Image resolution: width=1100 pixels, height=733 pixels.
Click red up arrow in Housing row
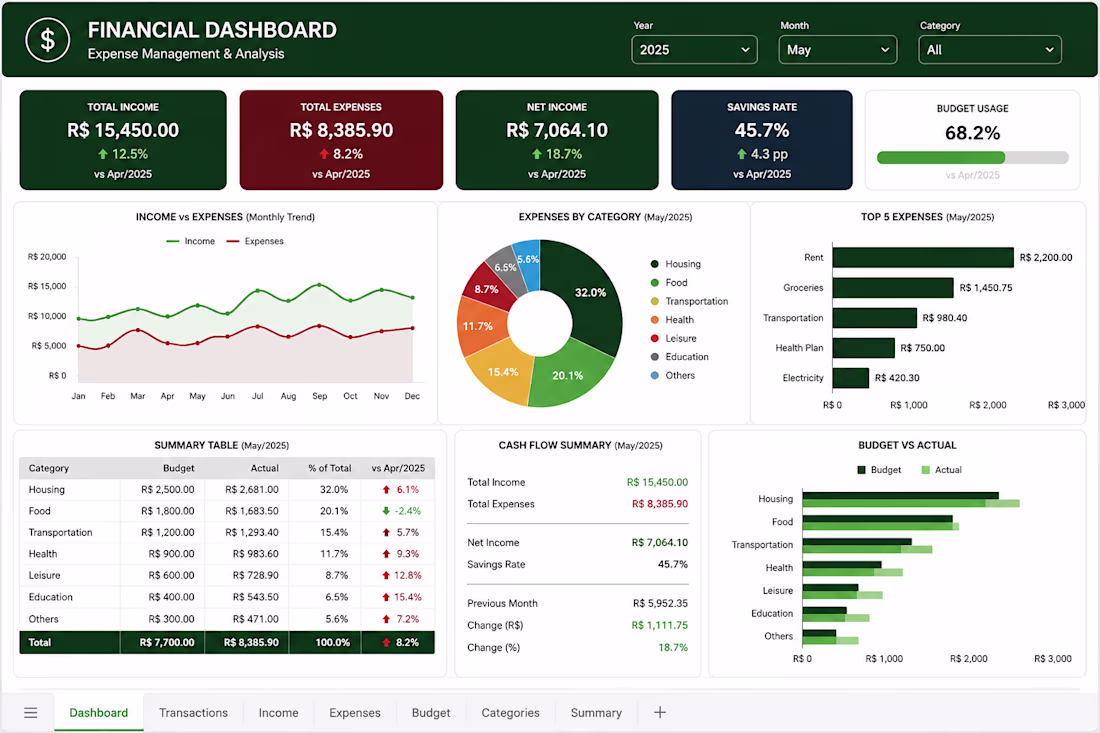point(386,490)
